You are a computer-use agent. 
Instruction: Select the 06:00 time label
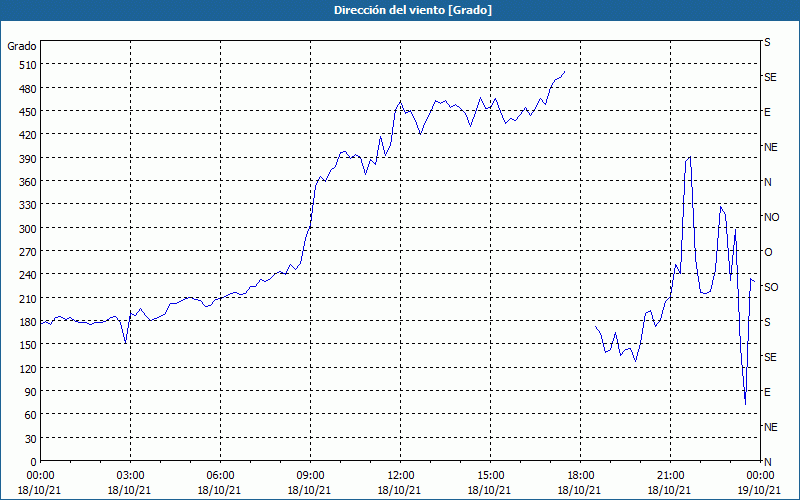(x=220, y=476)
